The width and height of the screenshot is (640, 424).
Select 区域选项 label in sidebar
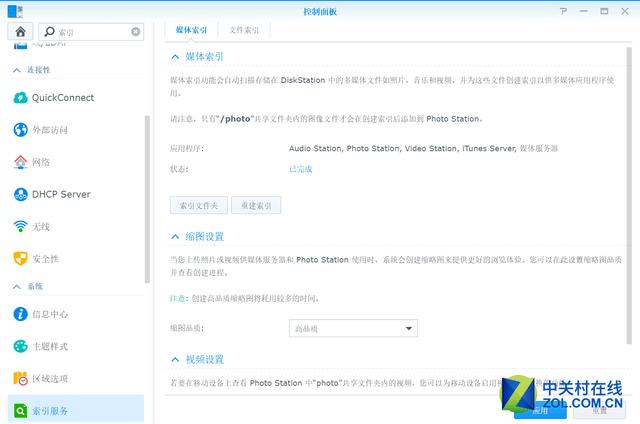pyautogui.click(x=50, y=379)
